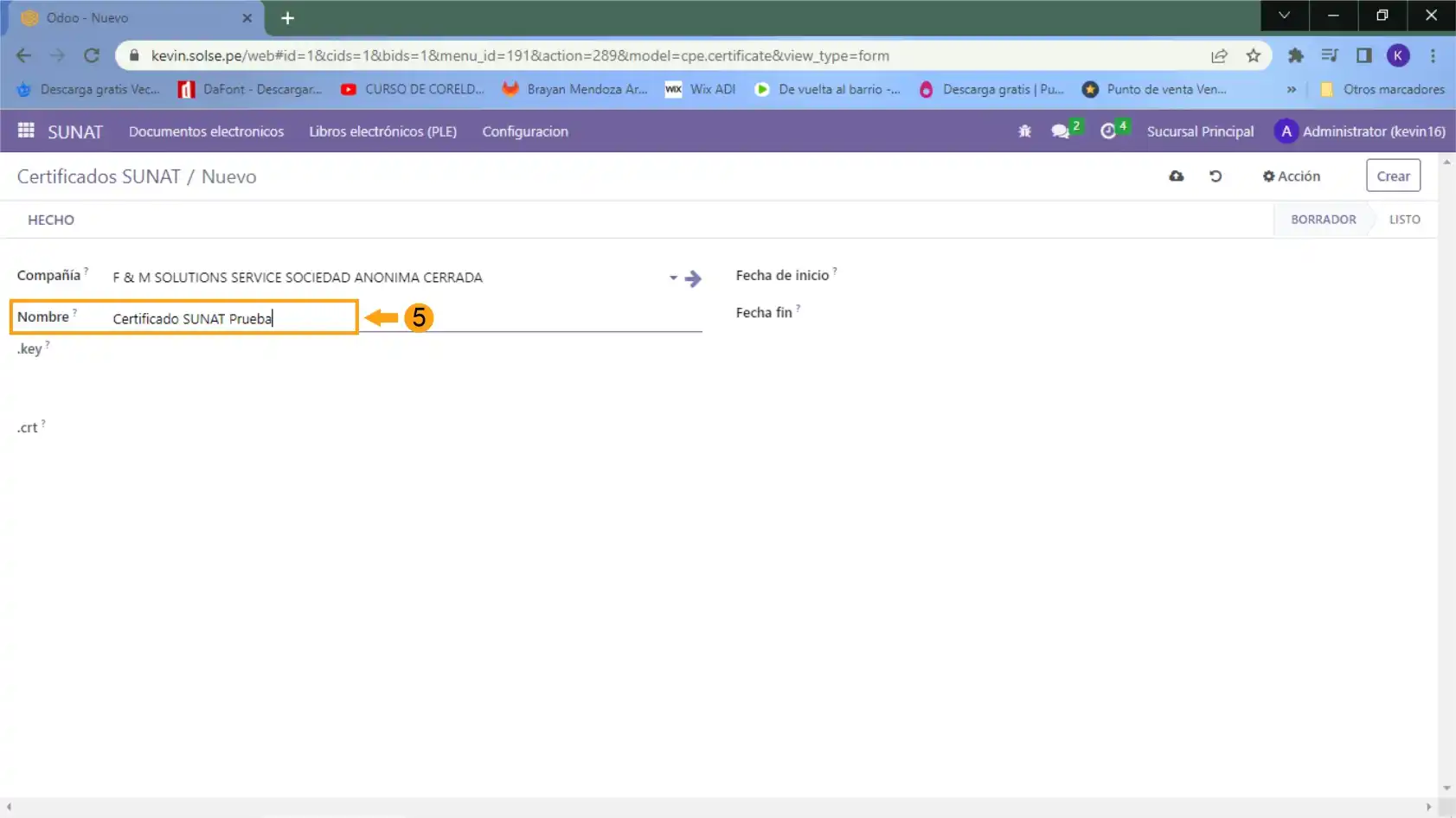1456x818 pixels.
Task: Open the Acción gear dropdown
Action: [x=1292, y=176]
